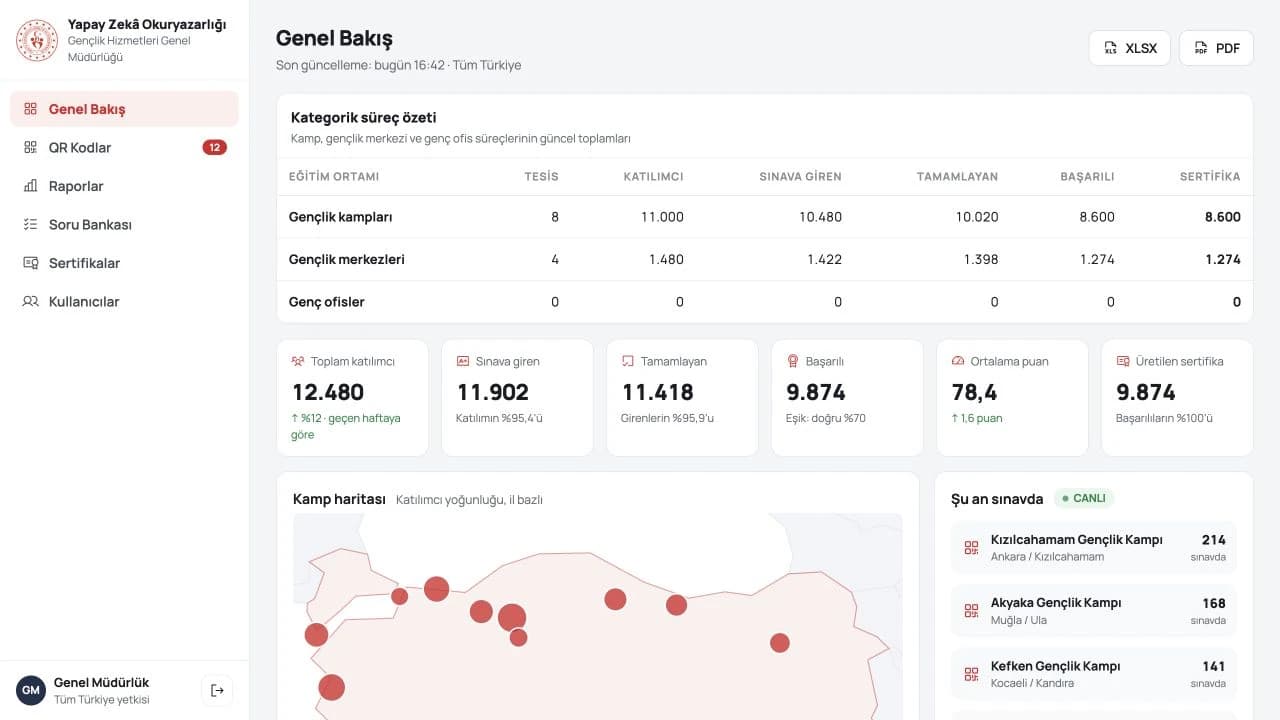Click the CANLI live status badge
The height and width of the screenshot is (720, 1280).
click(1084, 498)
